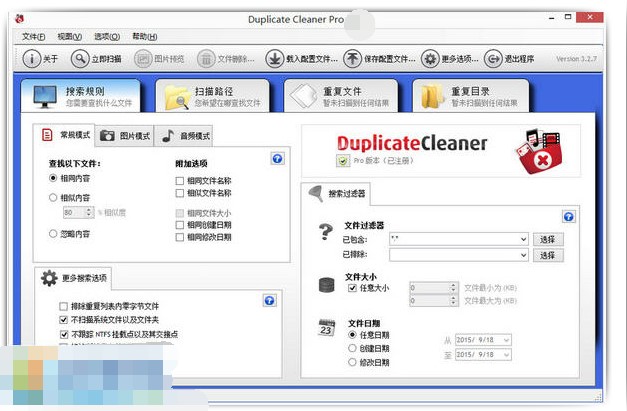
Task: Open the 文件(F) menu
Action: coord(33,37)
